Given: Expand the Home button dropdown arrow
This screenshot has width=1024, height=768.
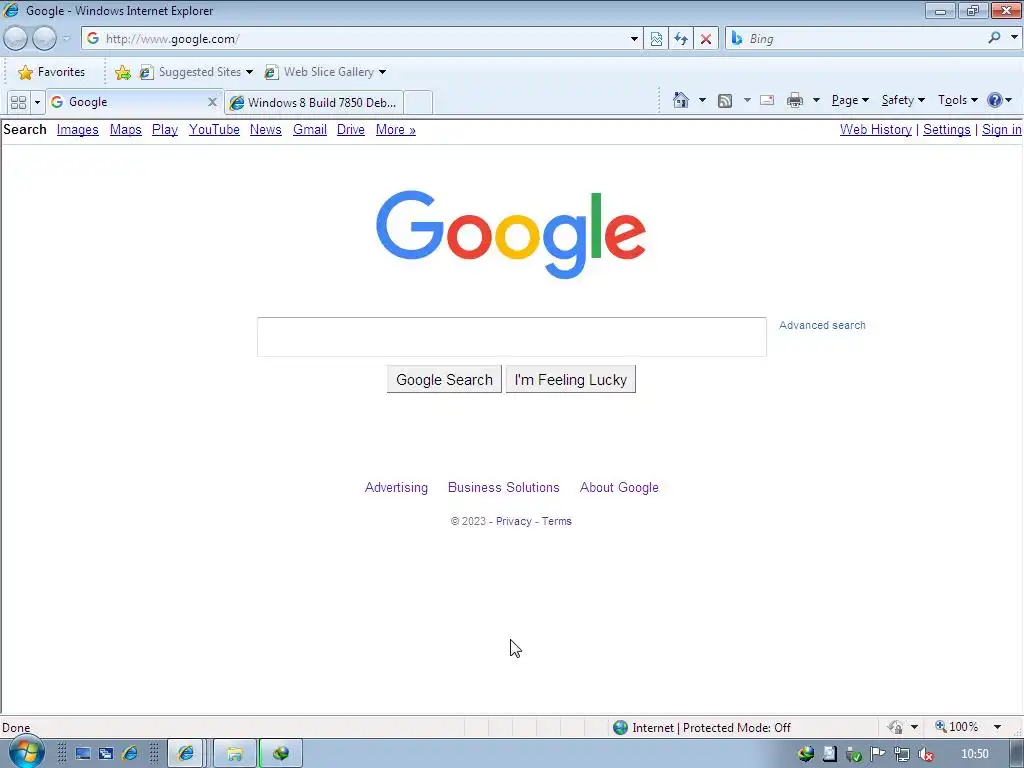Looking at the screenshot, I should click(x=702, y=100).
